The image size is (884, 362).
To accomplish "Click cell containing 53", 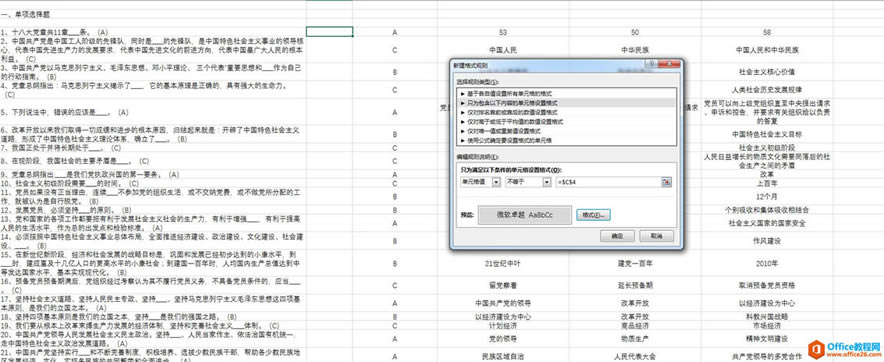I will 503,33.
